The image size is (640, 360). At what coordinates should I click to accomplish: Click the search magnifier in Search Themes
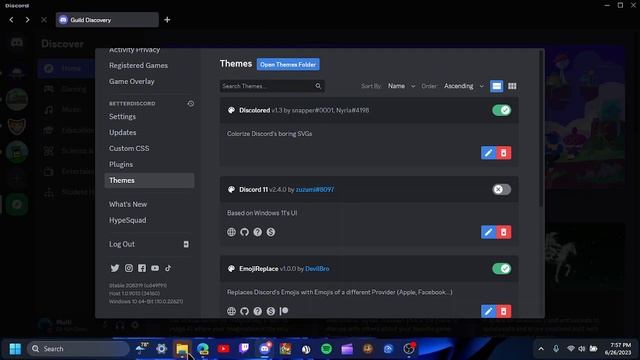(318, 86)
